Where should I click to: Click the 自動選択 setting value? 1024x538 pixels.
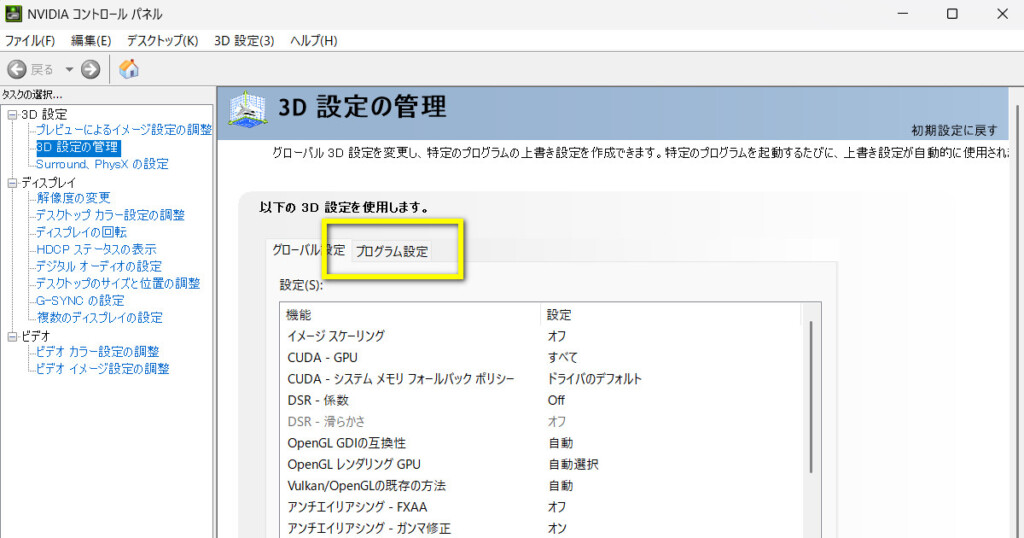(573, 464)
